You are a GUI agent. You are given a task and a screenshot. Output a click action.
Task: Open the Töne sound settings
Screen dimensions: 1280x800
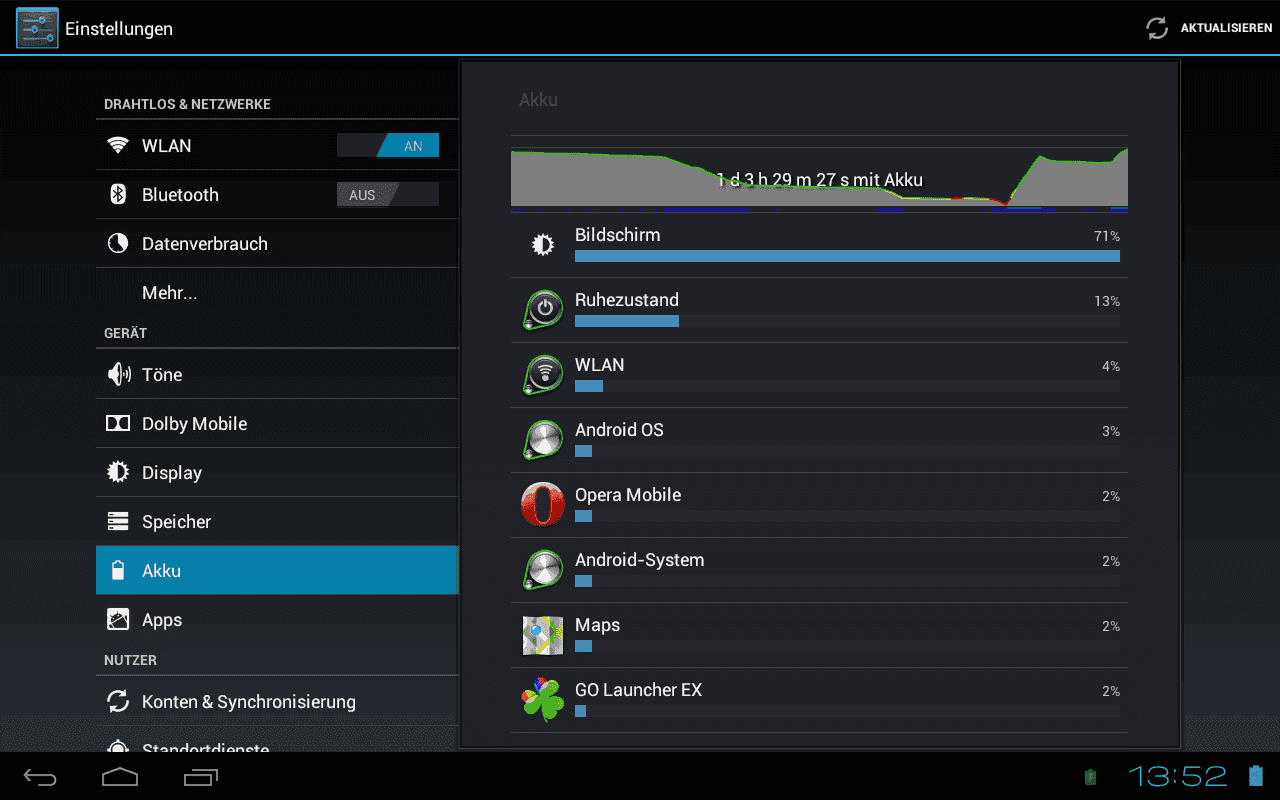click(x=277, y=375)
